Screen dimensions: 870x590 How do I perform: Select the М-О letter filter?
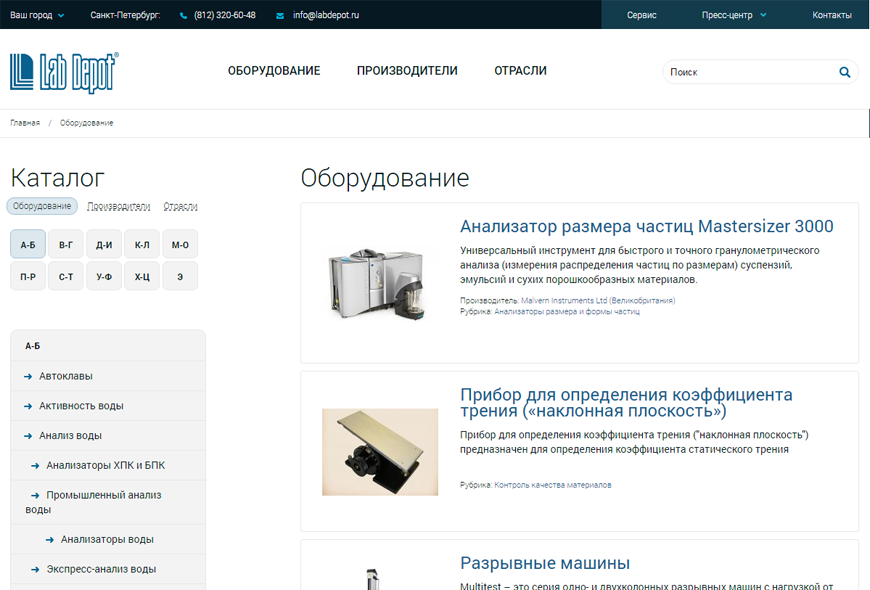(x=180, y=244)
